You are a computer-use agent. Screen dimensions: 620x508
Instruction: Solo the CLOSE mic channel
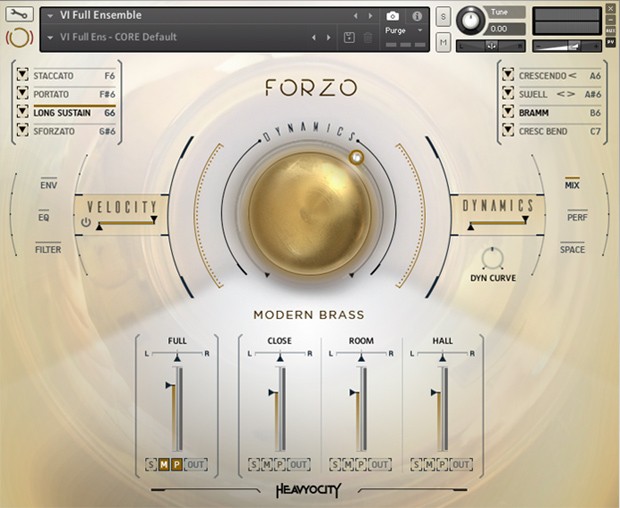(x=253, y=465)
